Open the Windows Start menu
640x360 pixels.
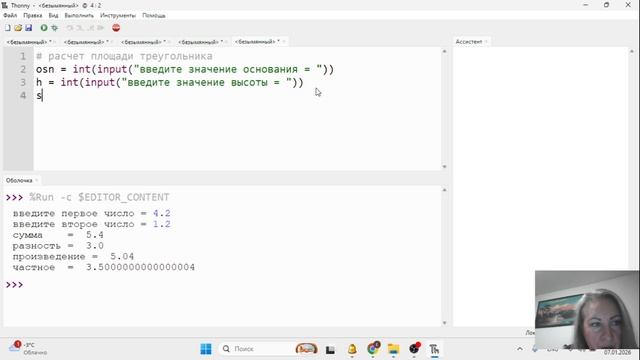click(x=206, y=349)
